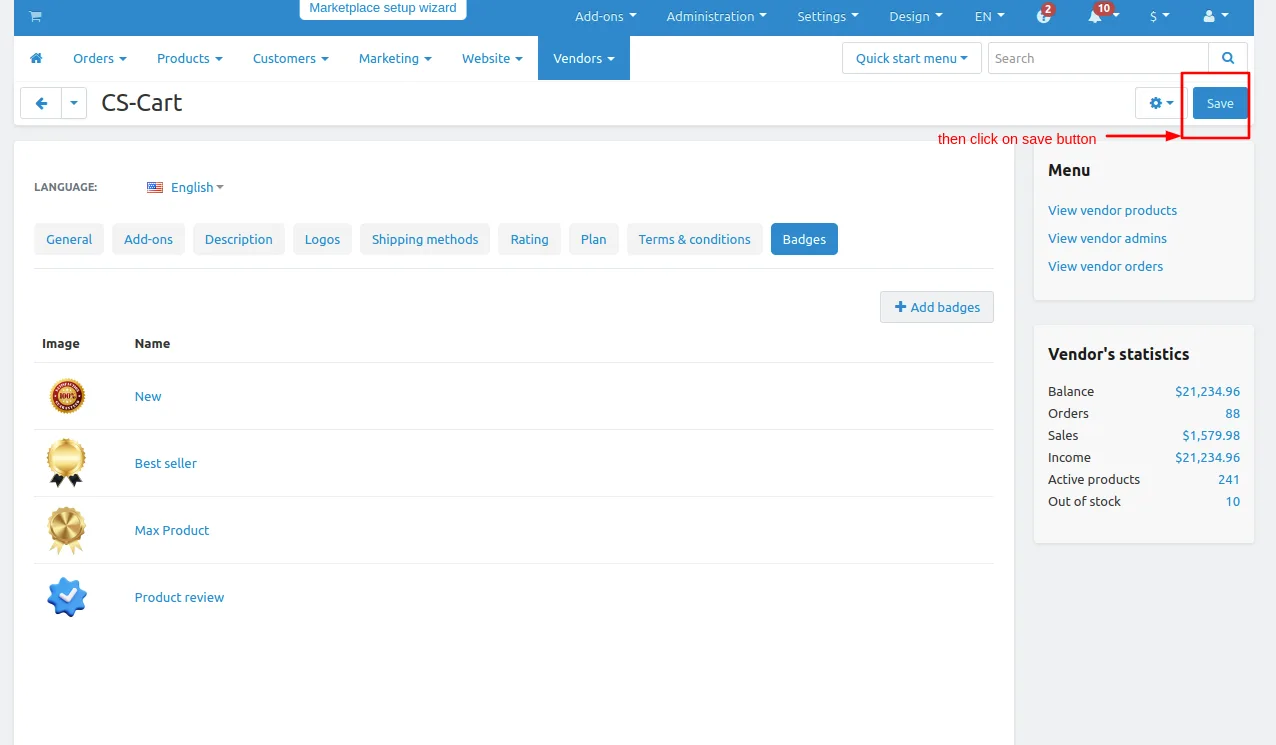The height and width of the screenshot is (745, 1276).
Task: Open the Marketplace setup wizard
Action: tap(383, 9)
